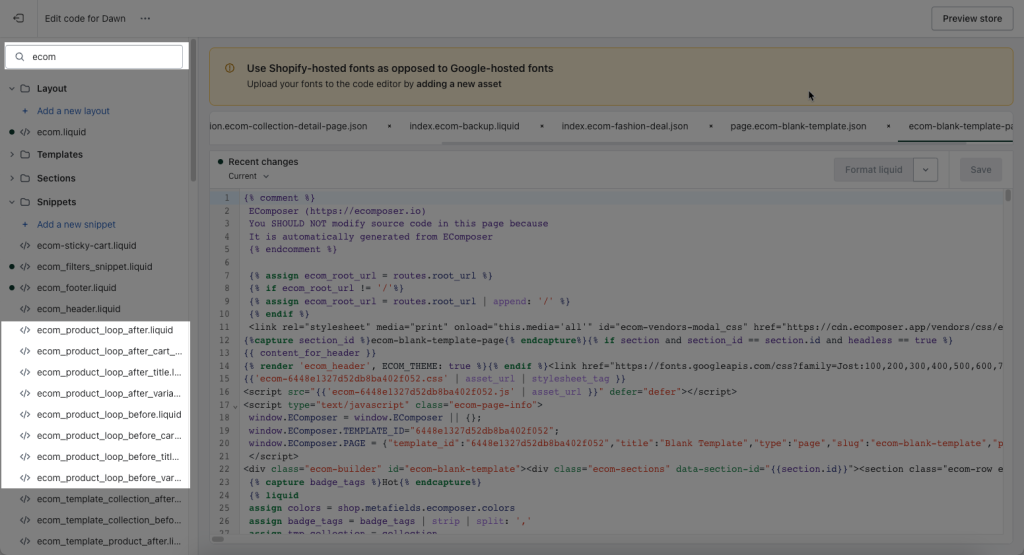Click the adding a new asset link
Viewport: 1024px width, 555px height.
[x=458, y=84]
